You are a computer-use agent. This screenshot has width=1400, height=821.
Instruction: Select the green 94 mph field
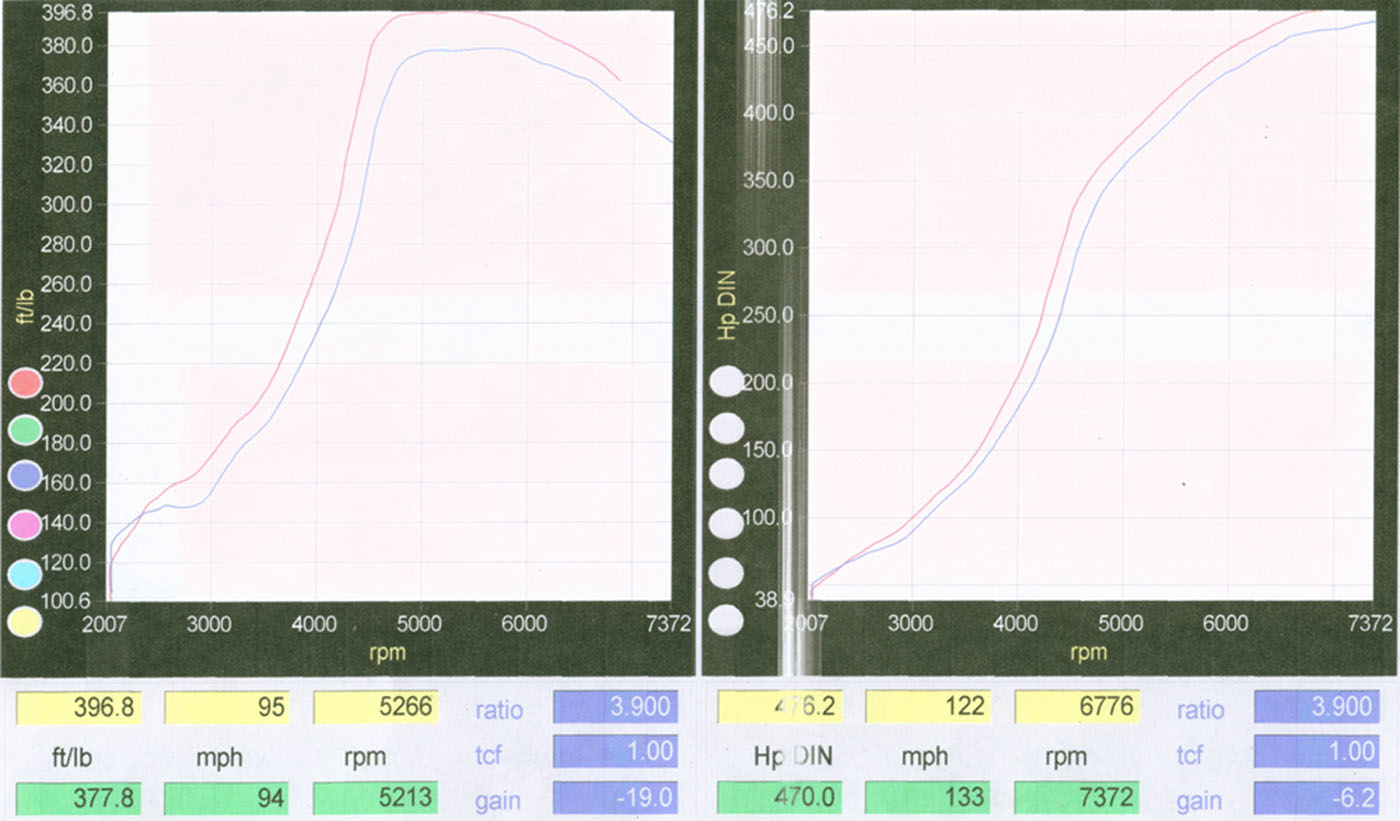[x=227, y=798]
